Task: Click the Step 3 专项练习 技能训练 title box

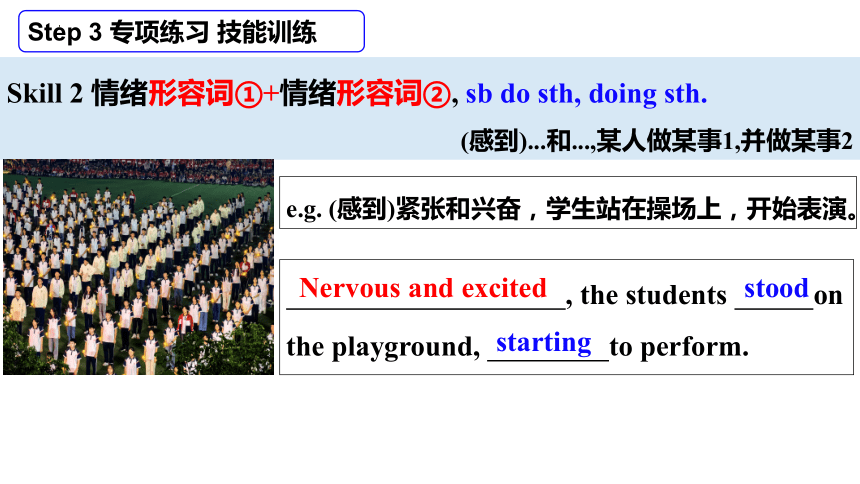Action: tap(191, 31)
